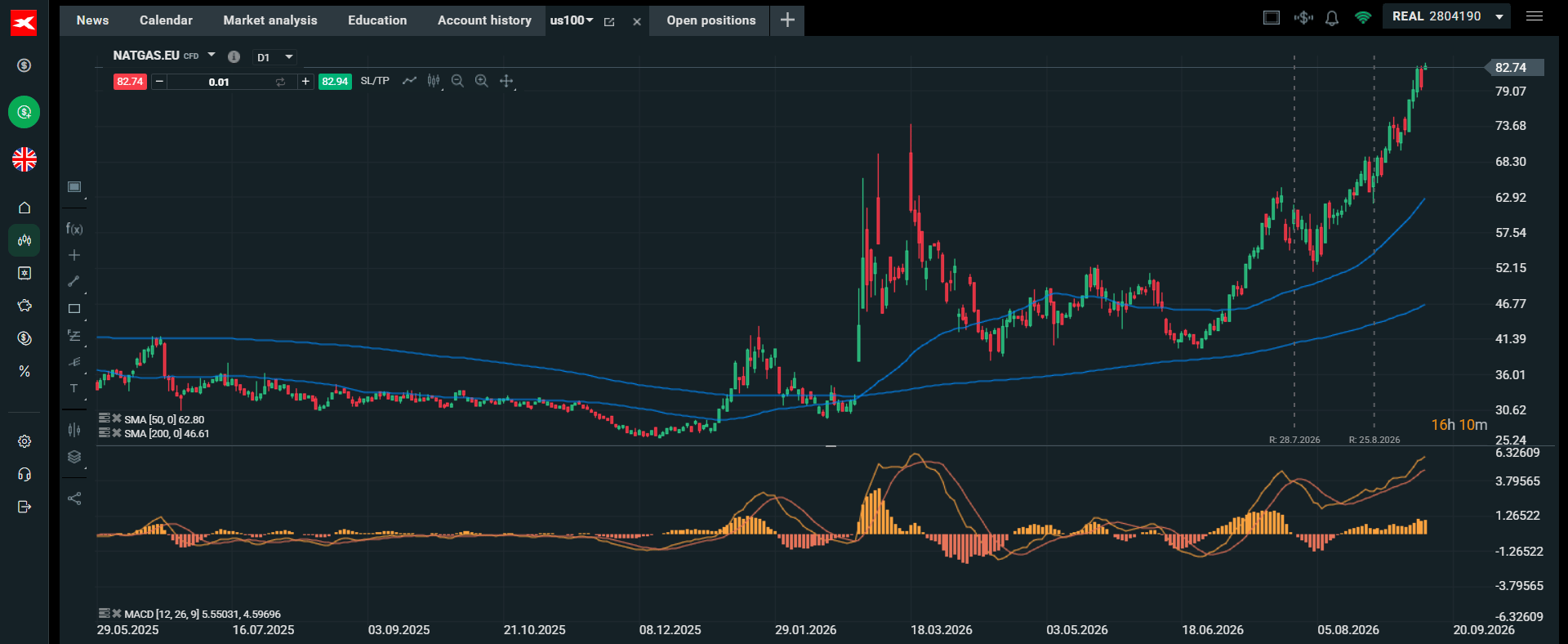Viewport: 1568px width, 644px height.
Task: Decrease volume with the minus stepper
Action: click(x=159, y=82)
